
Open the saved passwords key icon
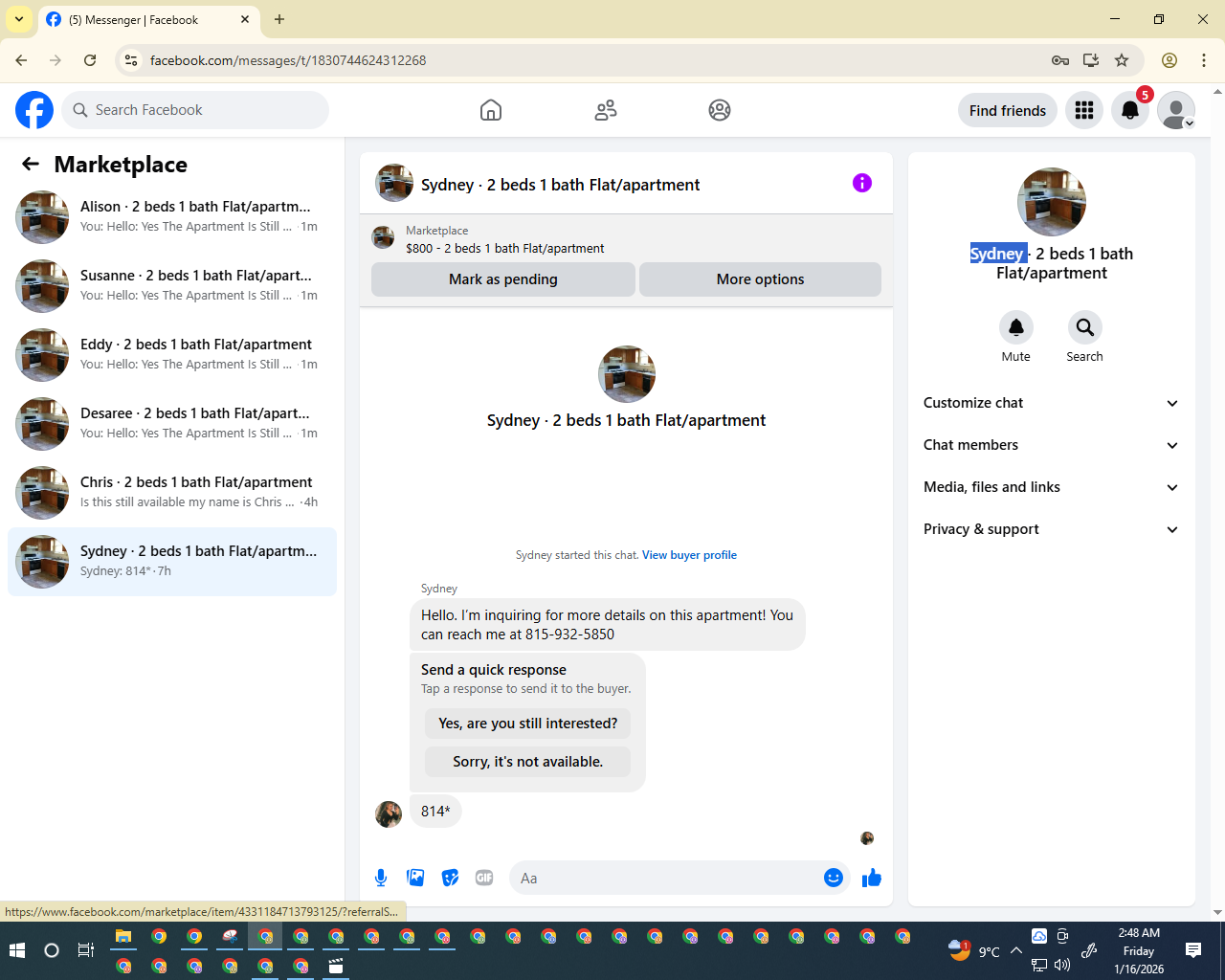(x=1060, y=60)
